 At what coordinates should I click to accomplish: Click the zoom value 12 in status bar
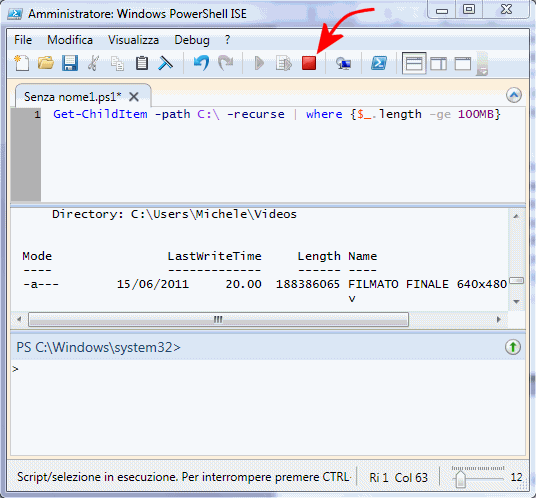tap(517, 477)
